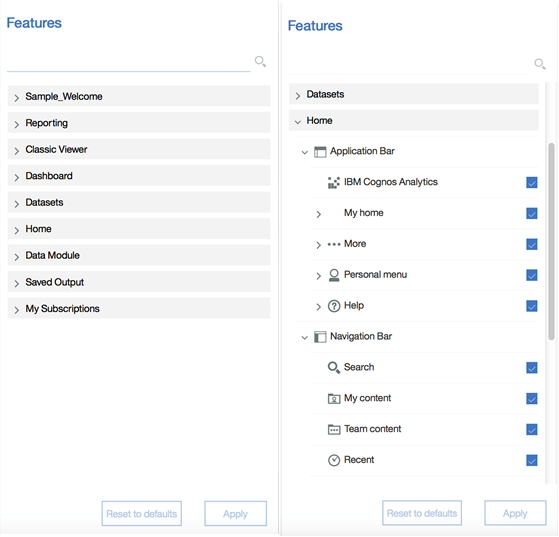
Task: Click the right panel vertical scrollbar
Action: click(551, 242)
